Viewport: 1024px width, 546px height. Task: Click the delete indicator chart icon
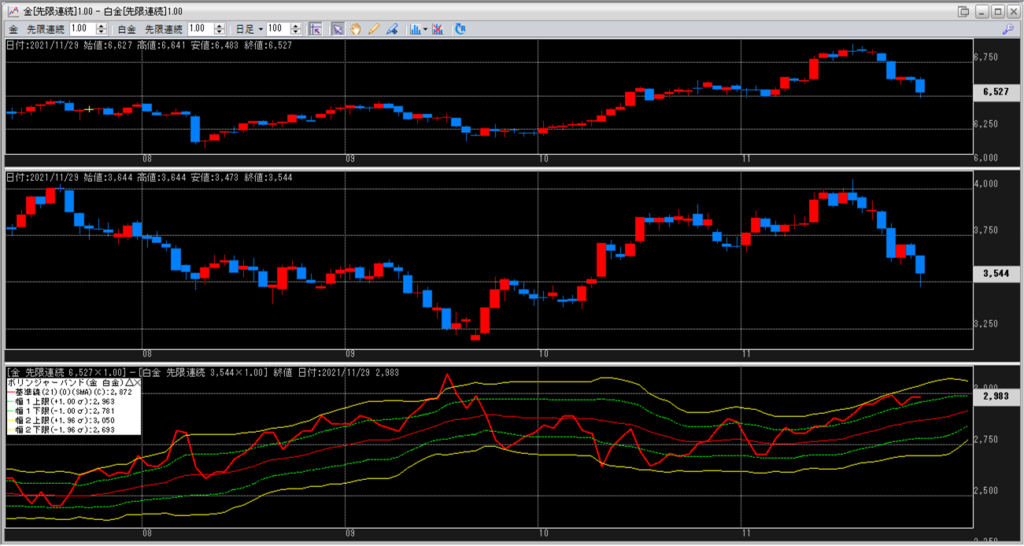pos(438,29)
